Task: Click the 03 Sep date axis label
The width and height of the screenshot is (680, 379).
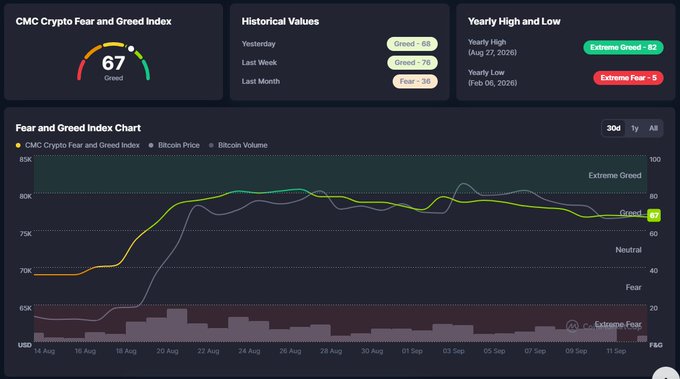Action: pyautogui.click(x=453, y=351)
